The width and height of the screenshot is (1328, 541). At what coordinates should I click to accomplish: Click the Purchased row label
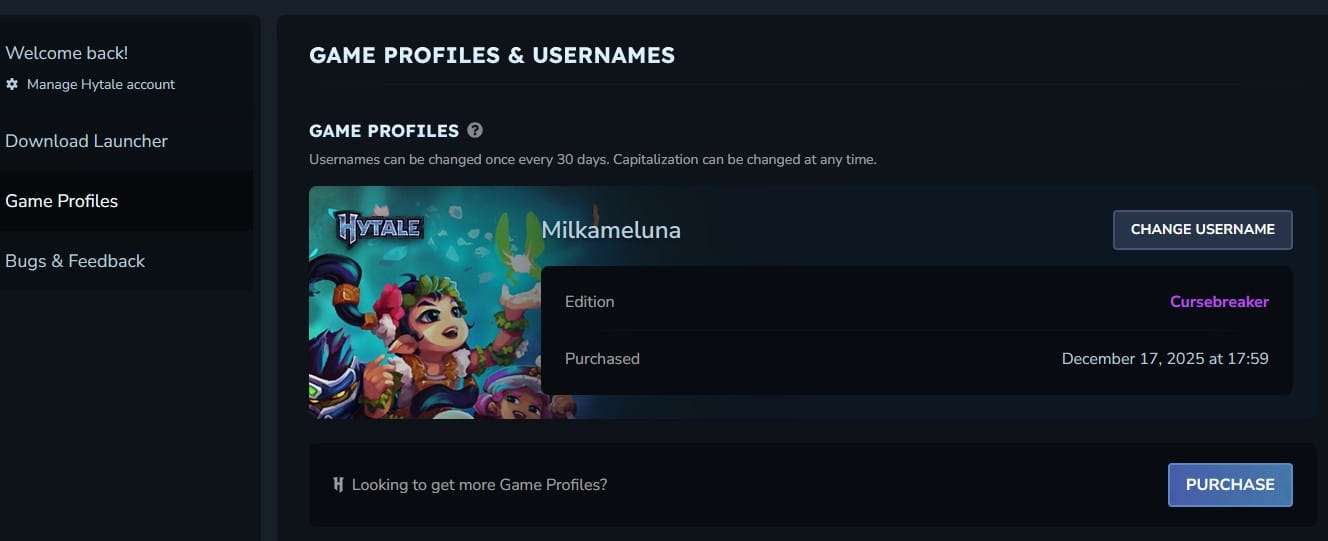602,358
